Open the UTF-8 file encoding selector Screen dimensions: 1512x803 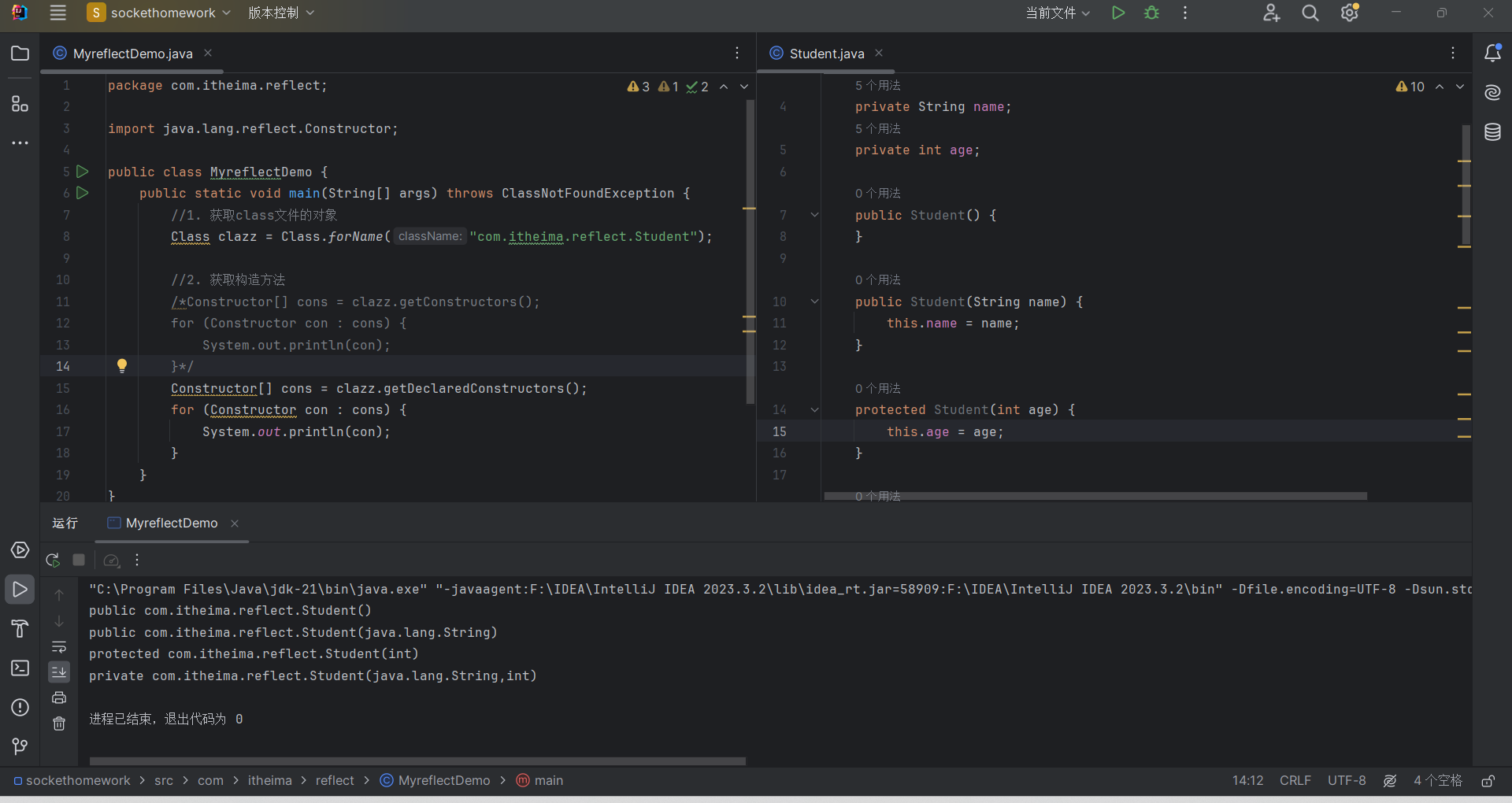1347,780
